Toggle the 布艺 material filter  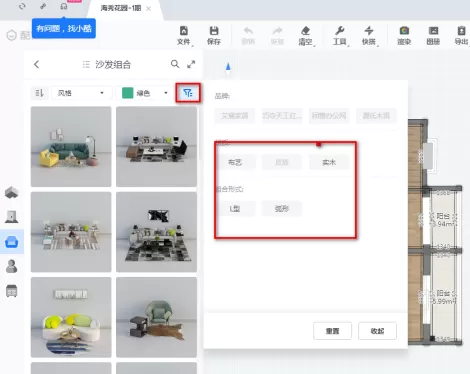click(x=235, y=162)
